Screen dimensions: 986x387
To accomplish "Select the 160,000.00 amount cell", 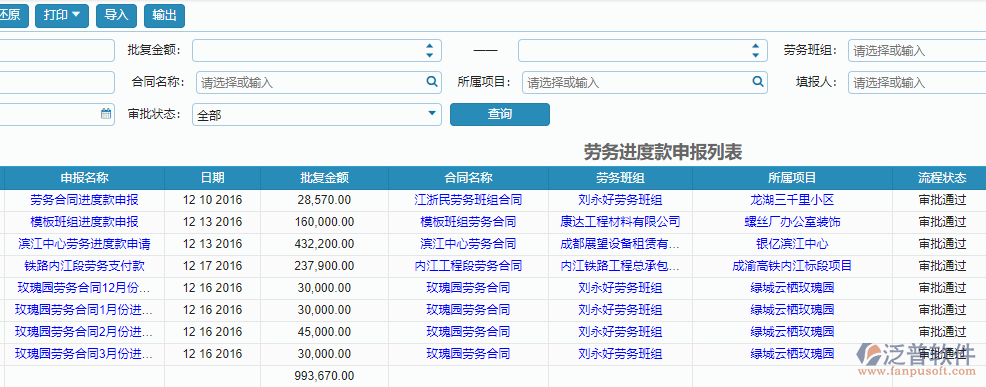I will pos(324,222).
